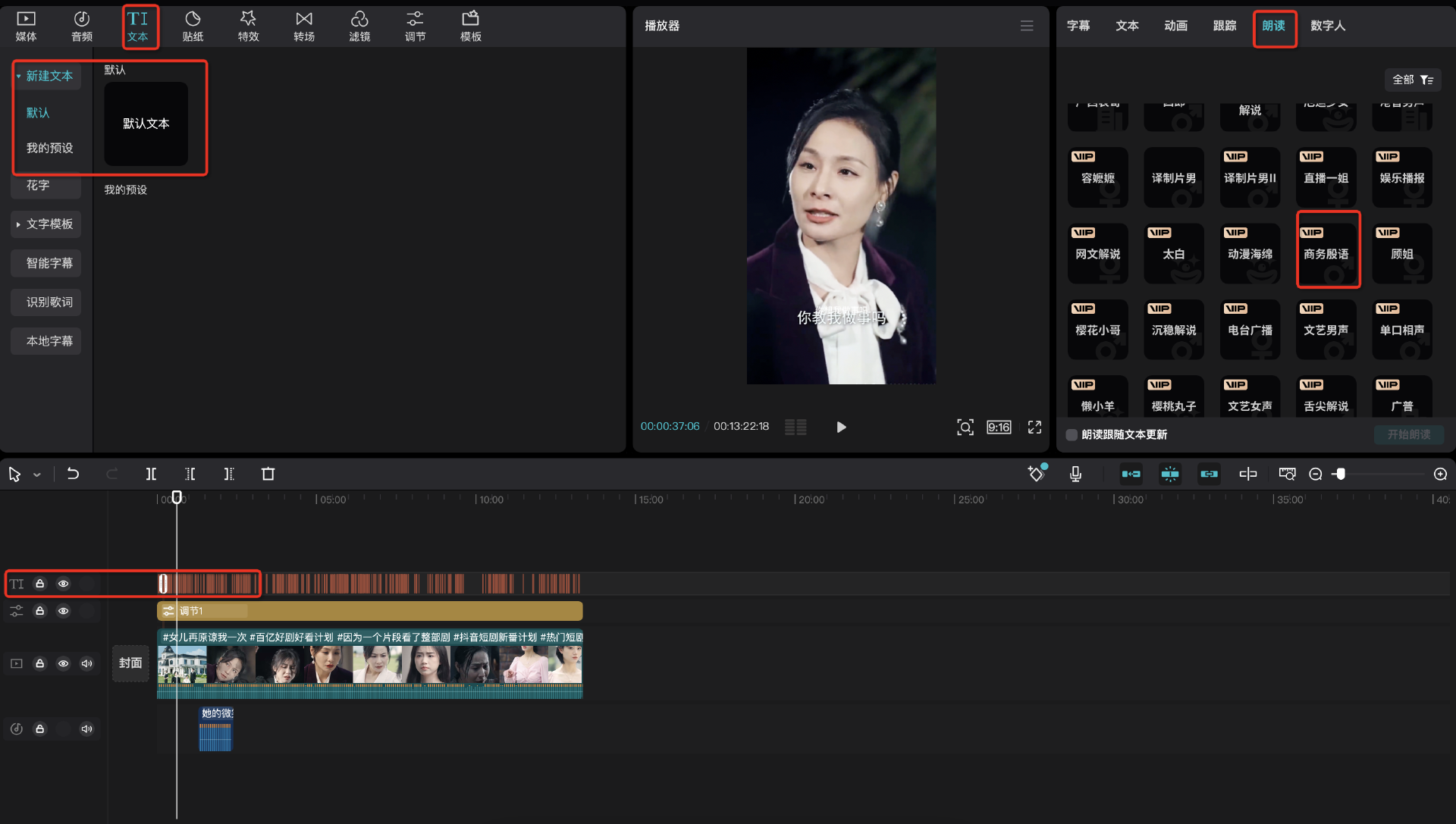This screenshot has width=1456, height=824.
Task: Drag timeline playhead position slider
Action: pos(177,497)
